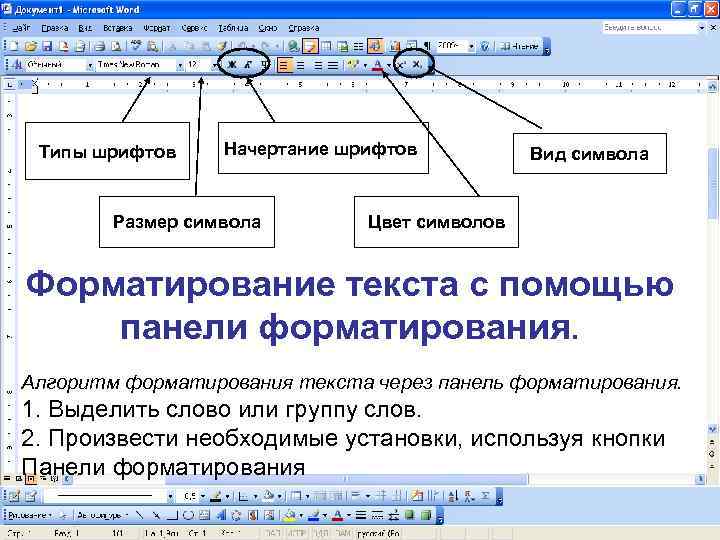Screen dimensions: 720x540
Task: Open the Style dropdown showing Обычный
Action: coord(90,65)
